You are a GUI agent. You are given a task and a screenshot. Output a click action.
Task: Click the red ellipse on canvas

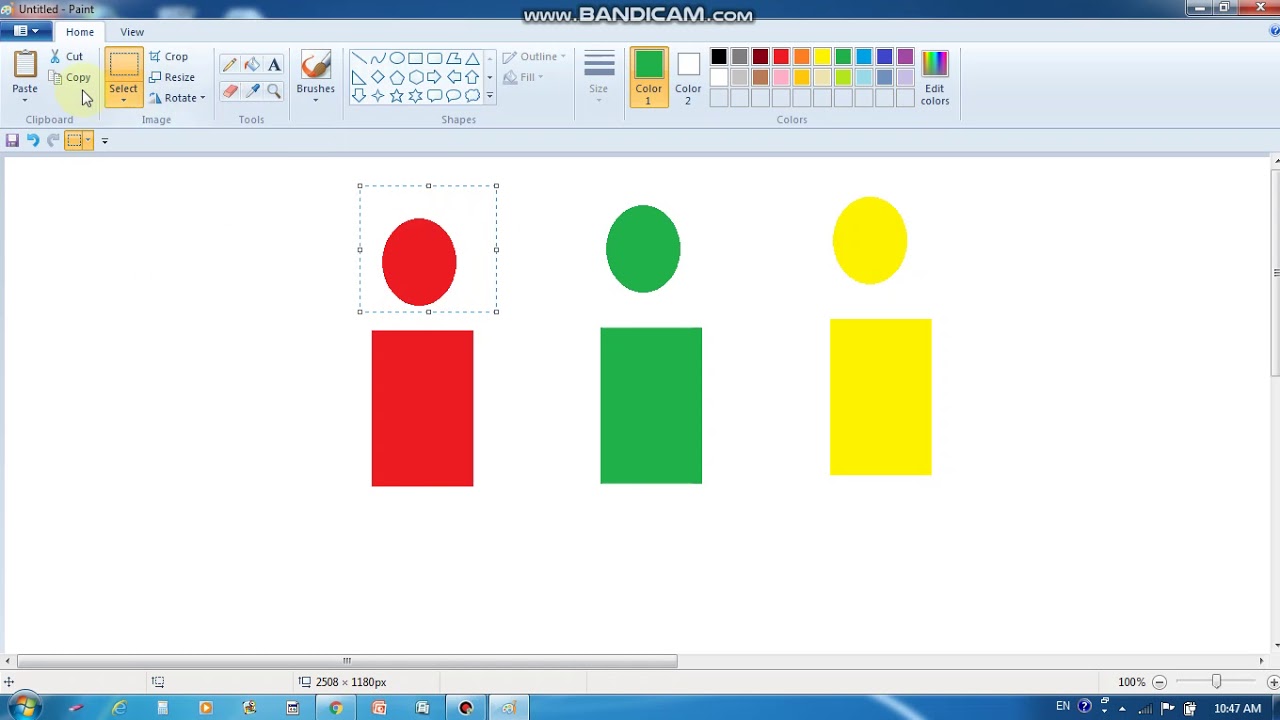(x=419, y=262)
